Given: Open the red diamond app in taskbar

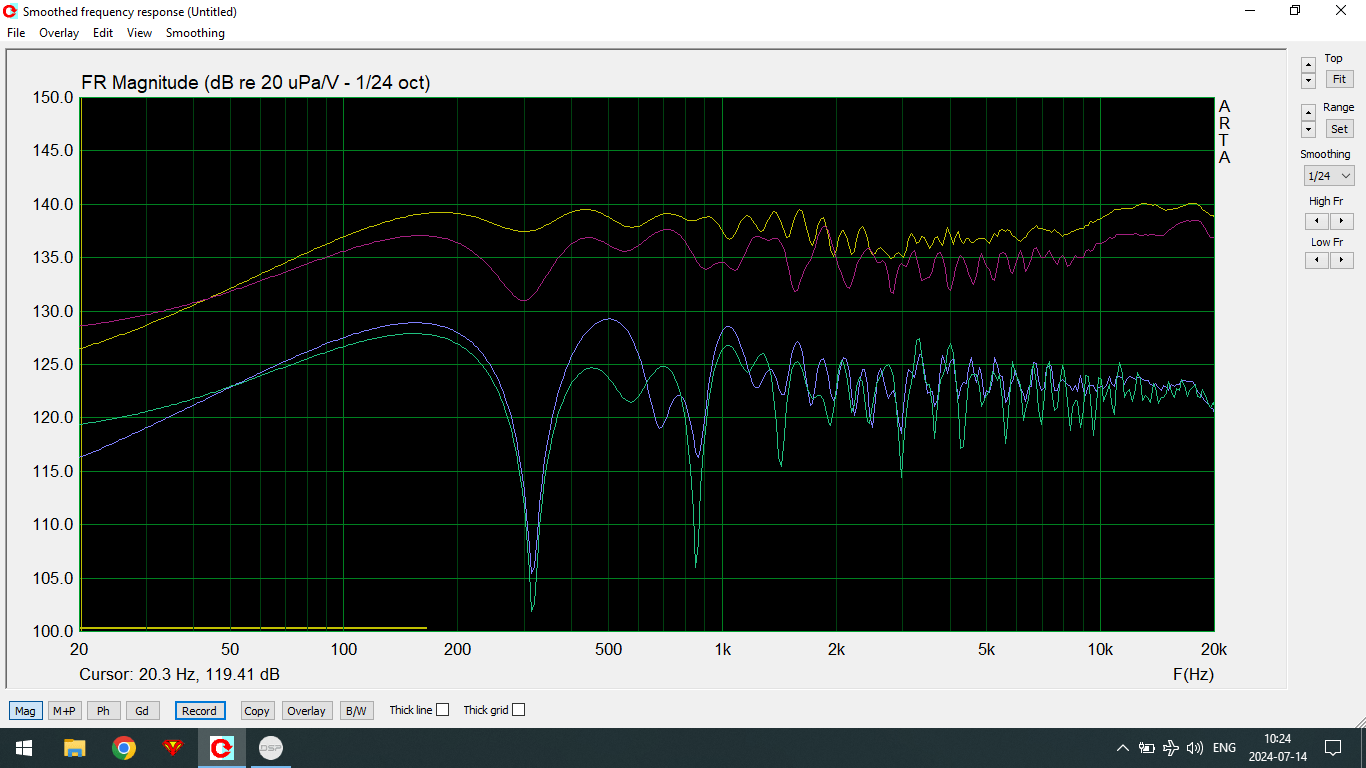Looking at the screenshot, I should (x=173, y=748).
